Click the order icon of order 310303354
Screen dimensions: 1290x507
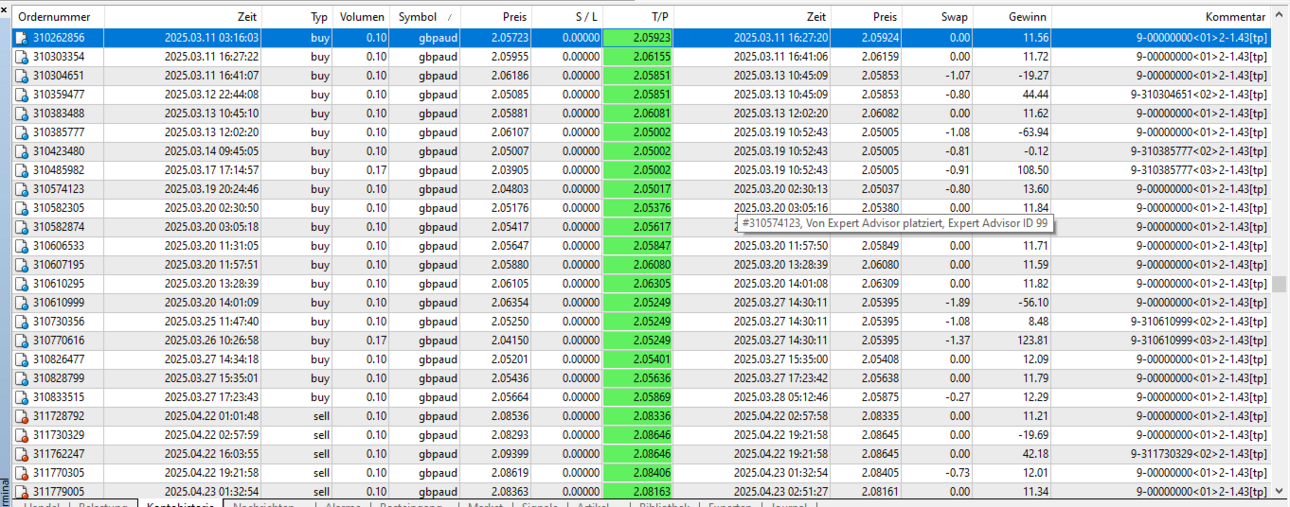coord(21,57)
